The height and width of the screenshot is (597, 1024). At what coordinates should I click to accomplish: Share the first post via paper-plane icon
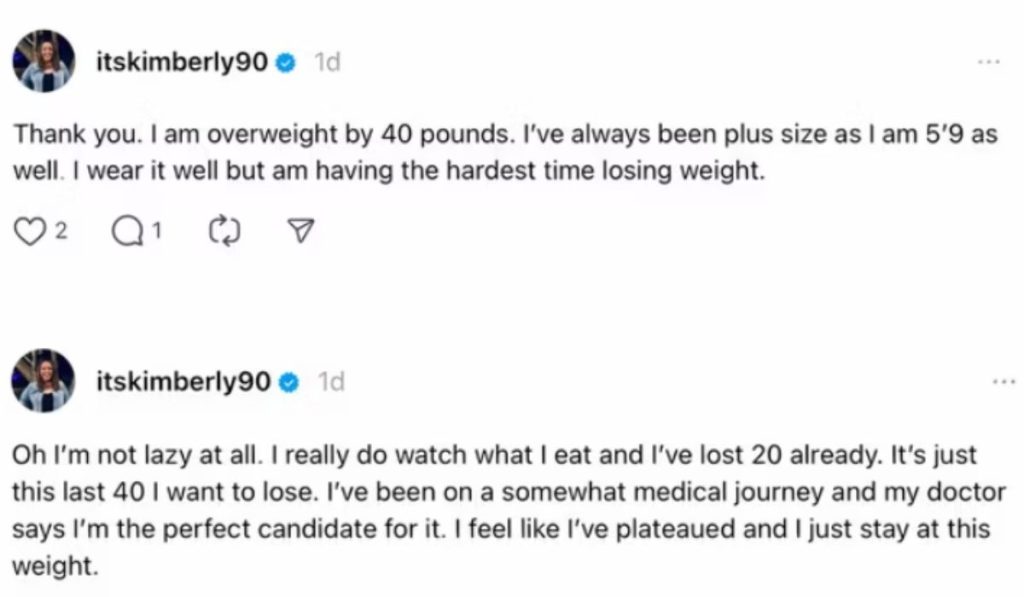tap(299, 232)
